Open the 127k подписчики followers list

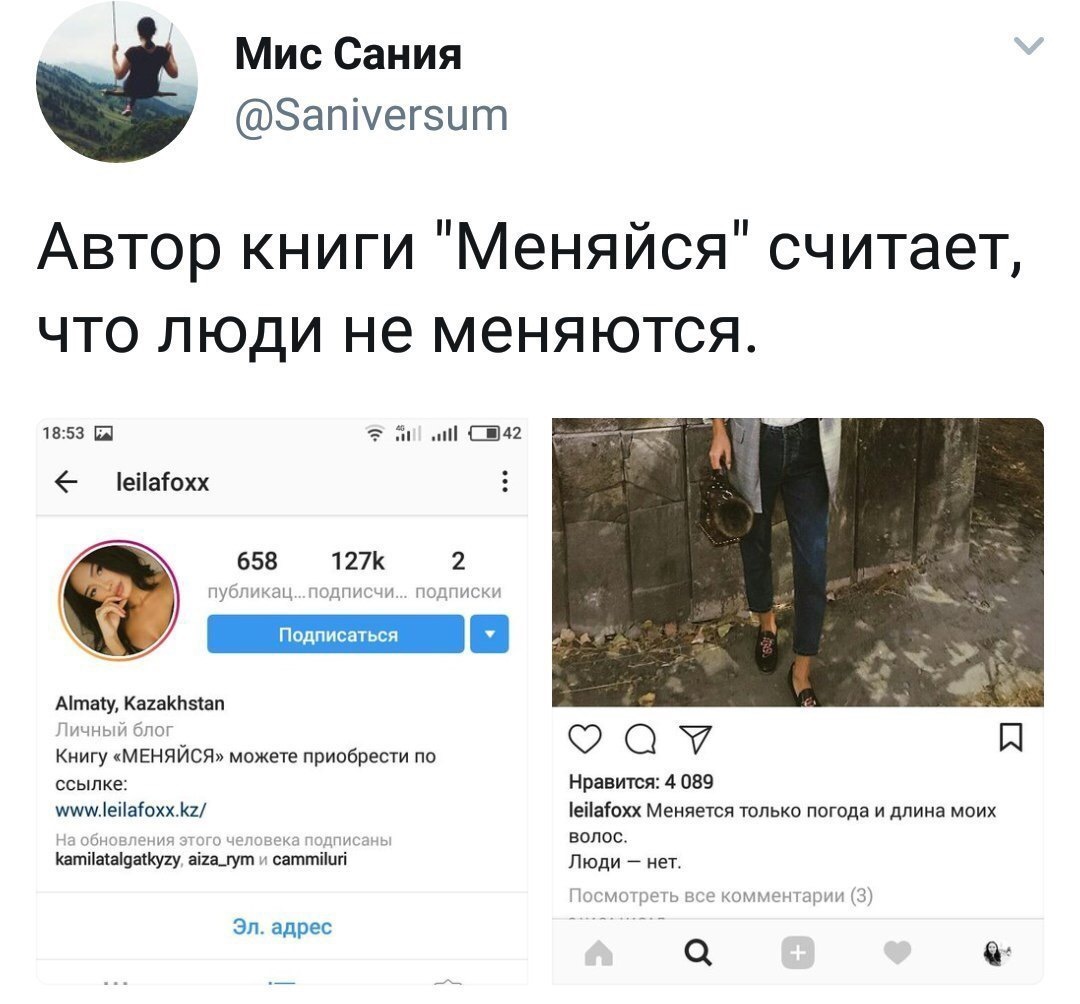357,574
